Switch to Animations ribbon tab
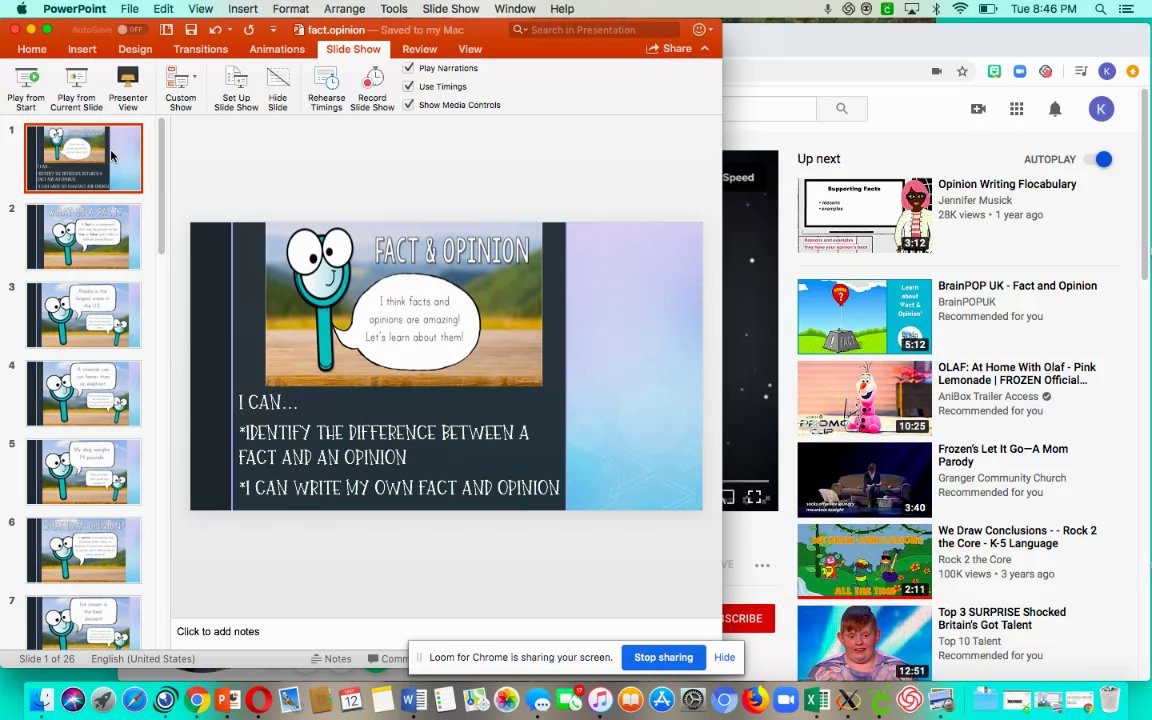The height and width of the screenshot is (720, 1152). click(277, 48)
